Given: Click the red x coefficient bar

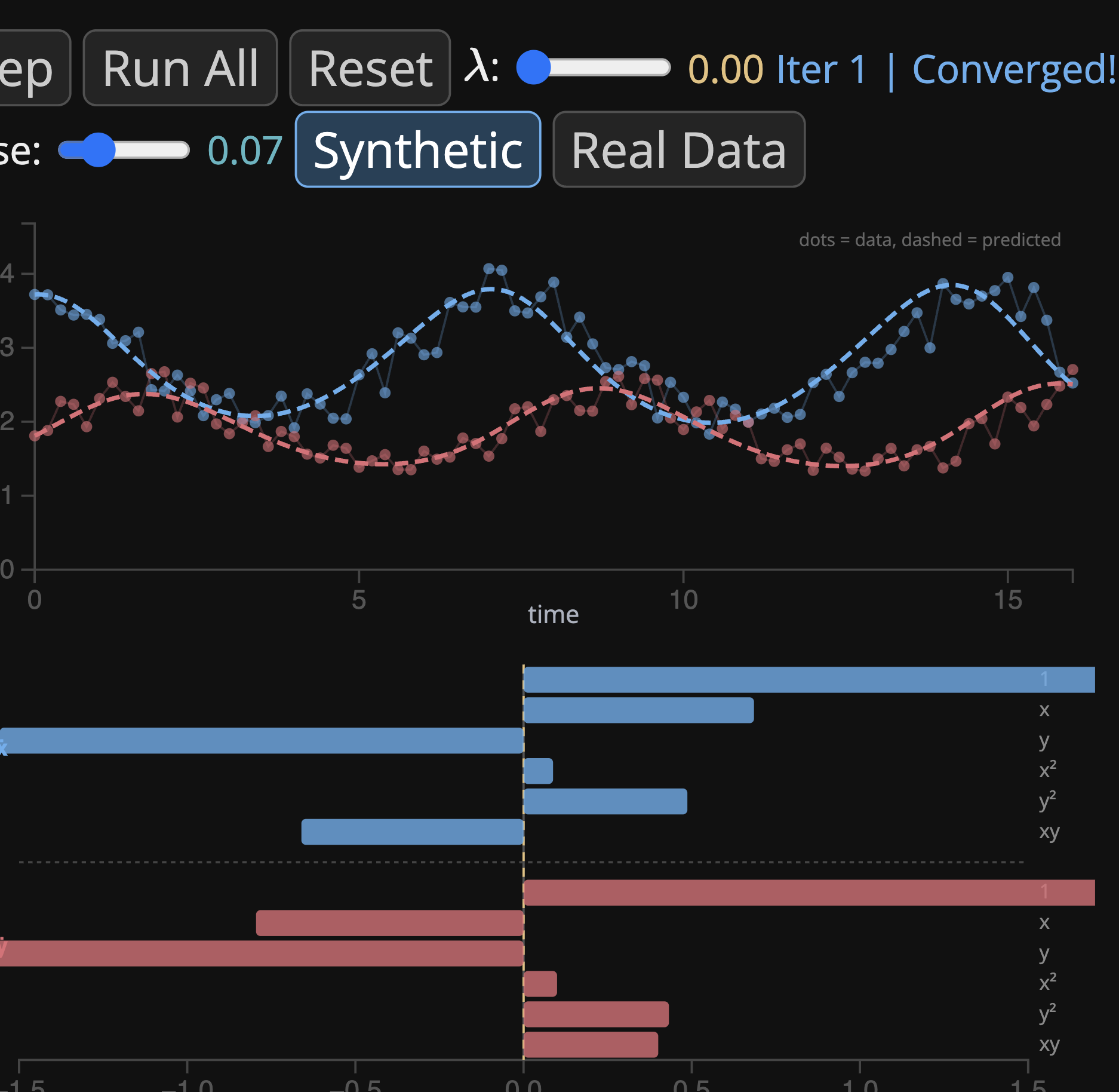Looking at the screenshot, I should pyautogui.click(x=390, y=923).
